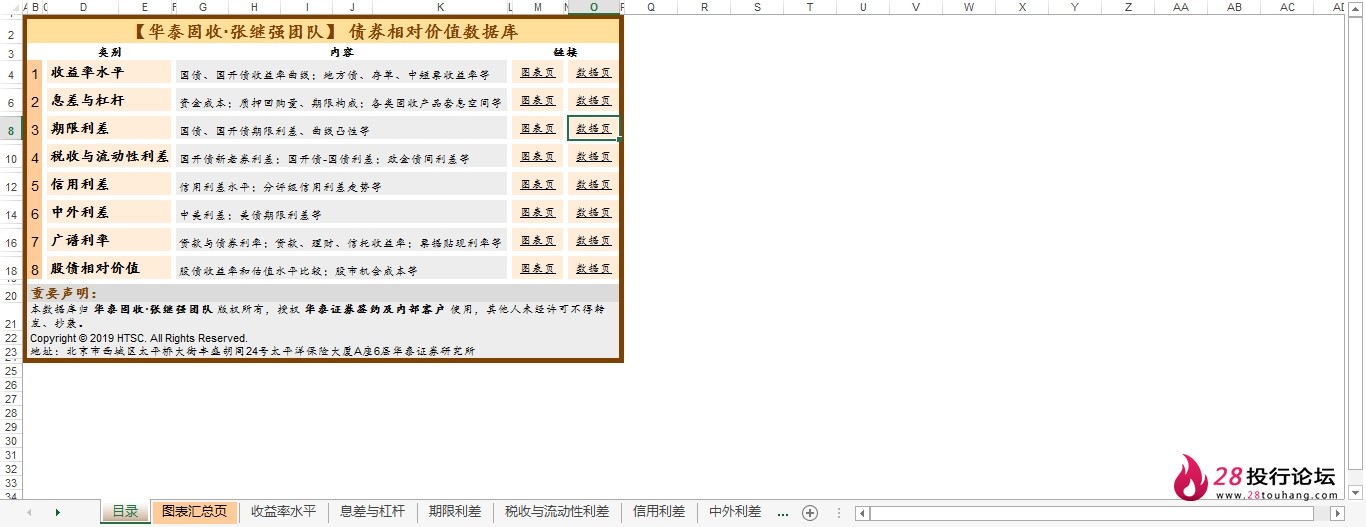Open 数据页 link for 期限利差
Screen dimensions: 1366x527
click(x=593, y=129)
